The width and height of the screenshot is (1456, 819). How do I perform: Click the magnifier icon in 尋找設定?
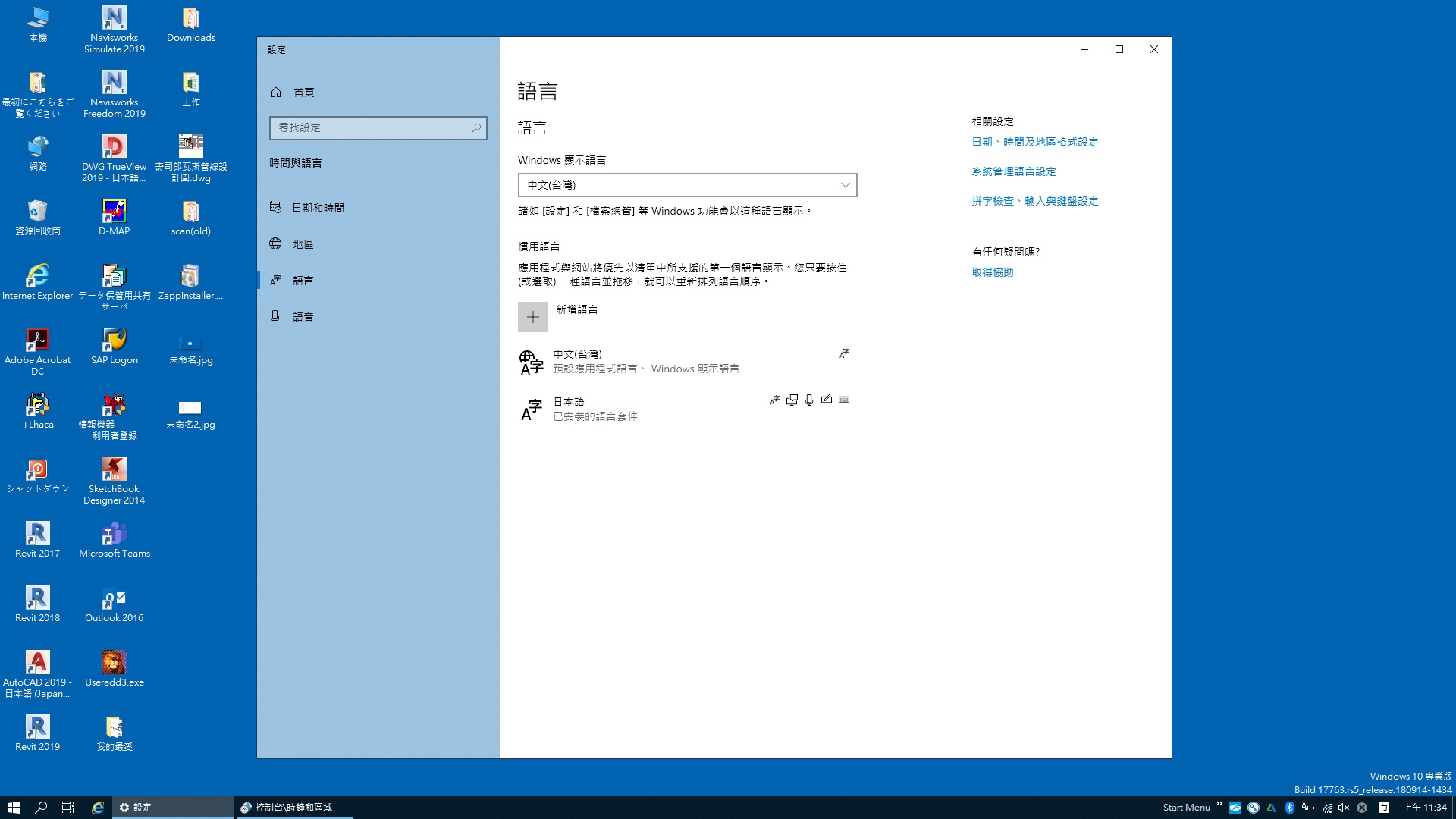point(476,128)
